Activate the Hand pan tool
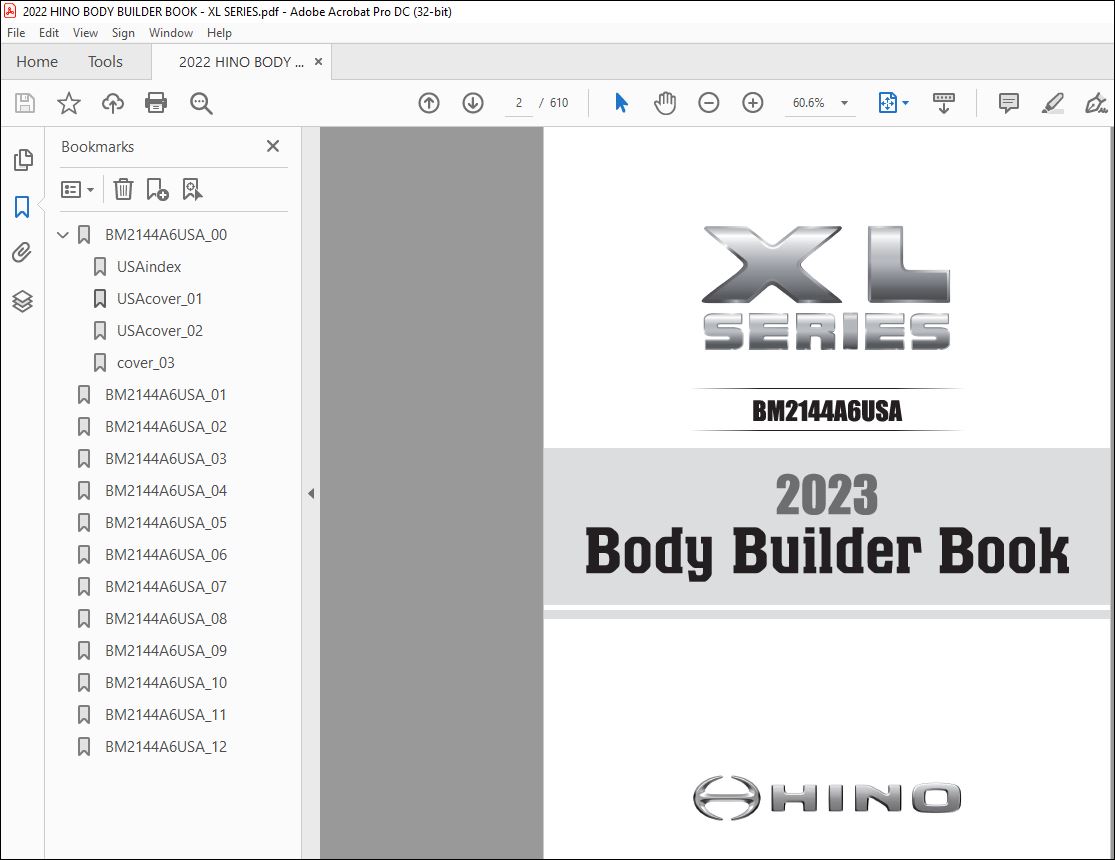The image size is (1115, 860). [x=665, y=103]
